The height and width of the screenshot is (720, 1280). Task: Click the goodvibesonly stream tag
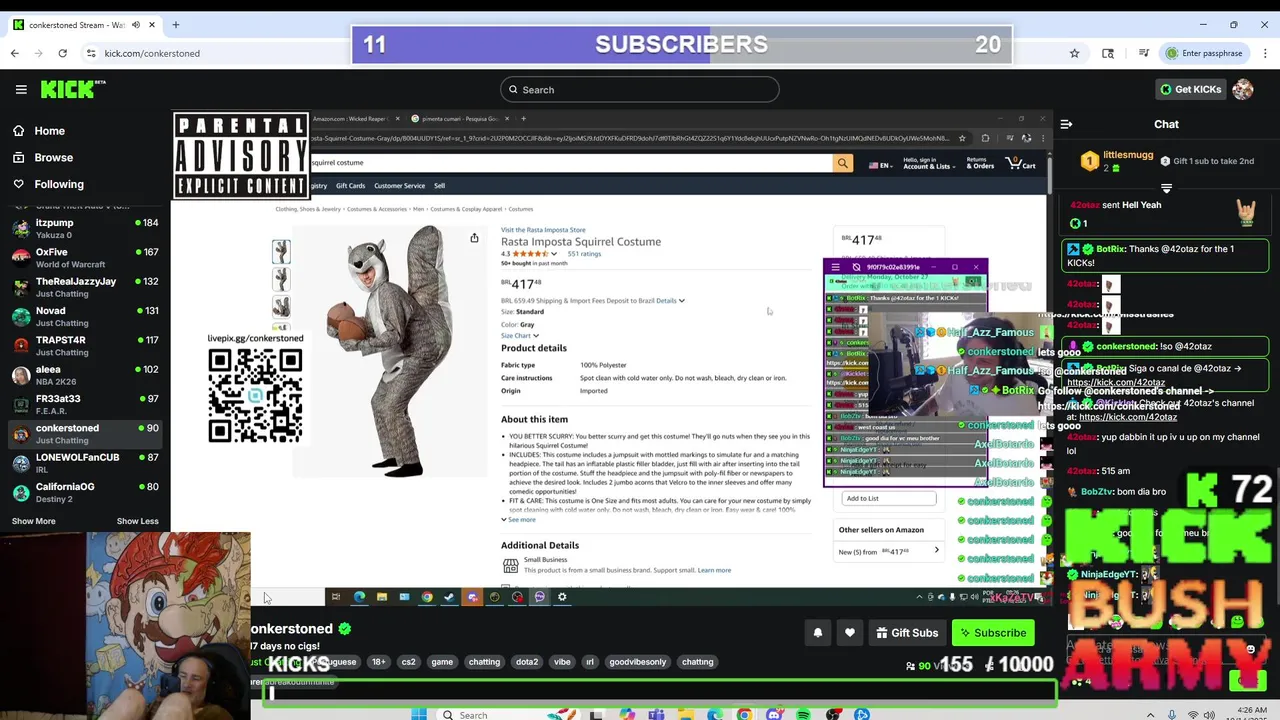tap(637, 662)
